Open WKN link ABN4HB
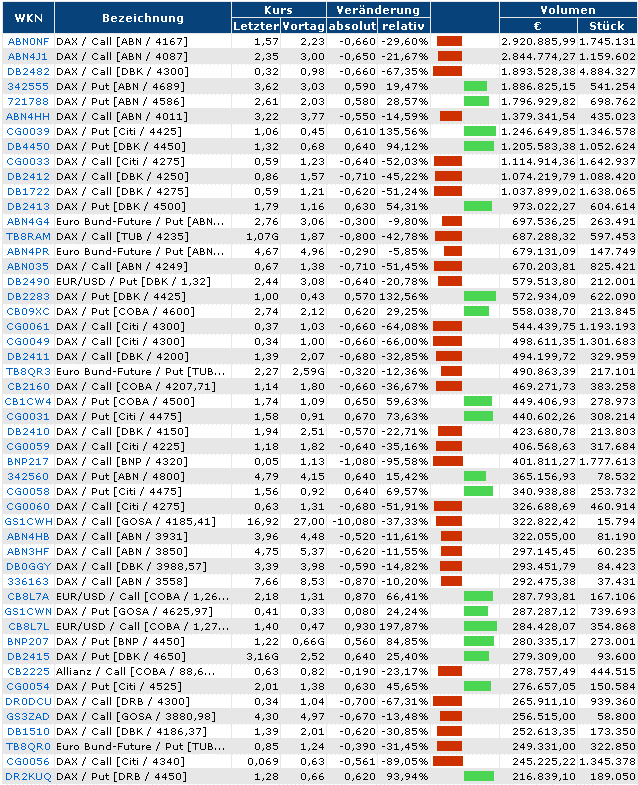 [28, 537]
